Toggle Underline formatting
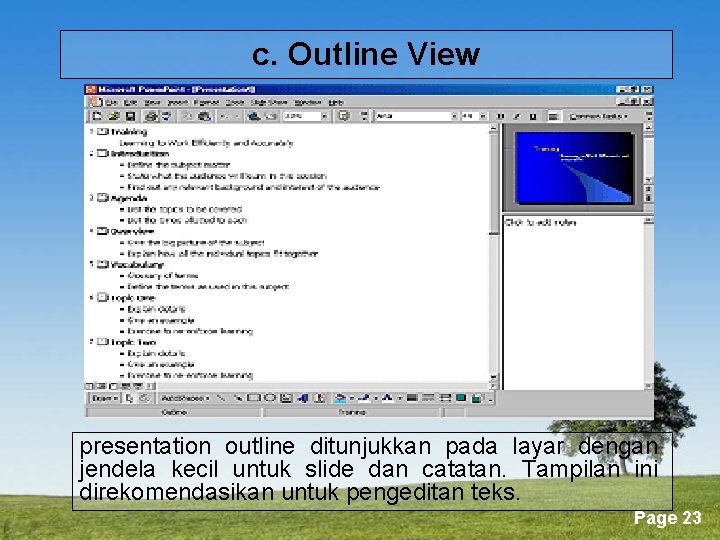Image resolution: width=720 pixels, height=540 pixels. (533, 116)
